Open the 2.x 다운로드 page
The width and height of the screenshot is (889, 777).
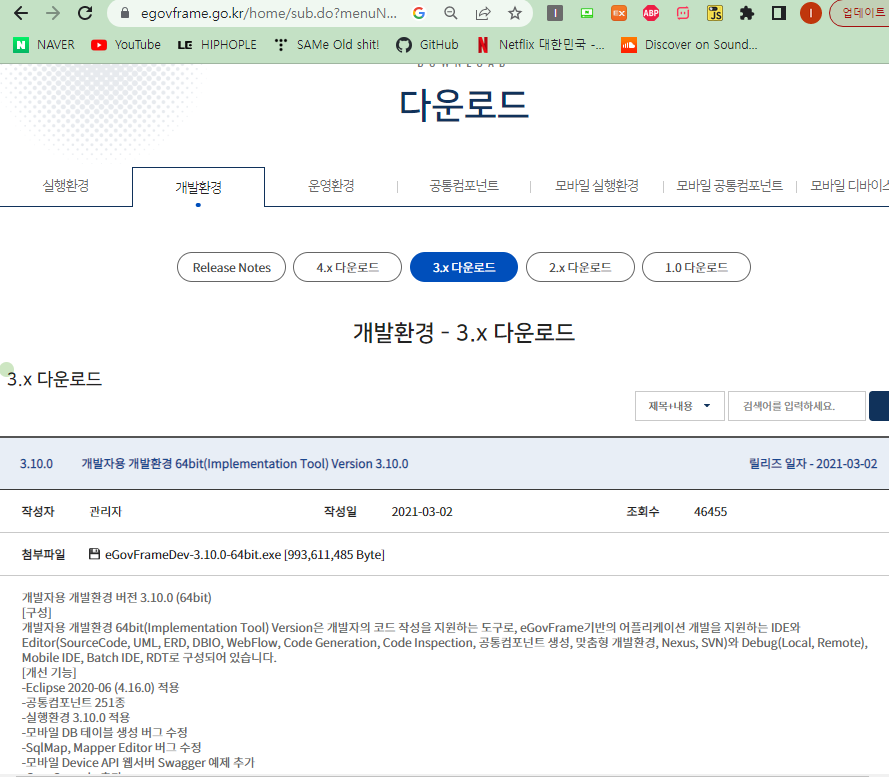(580, 267)
